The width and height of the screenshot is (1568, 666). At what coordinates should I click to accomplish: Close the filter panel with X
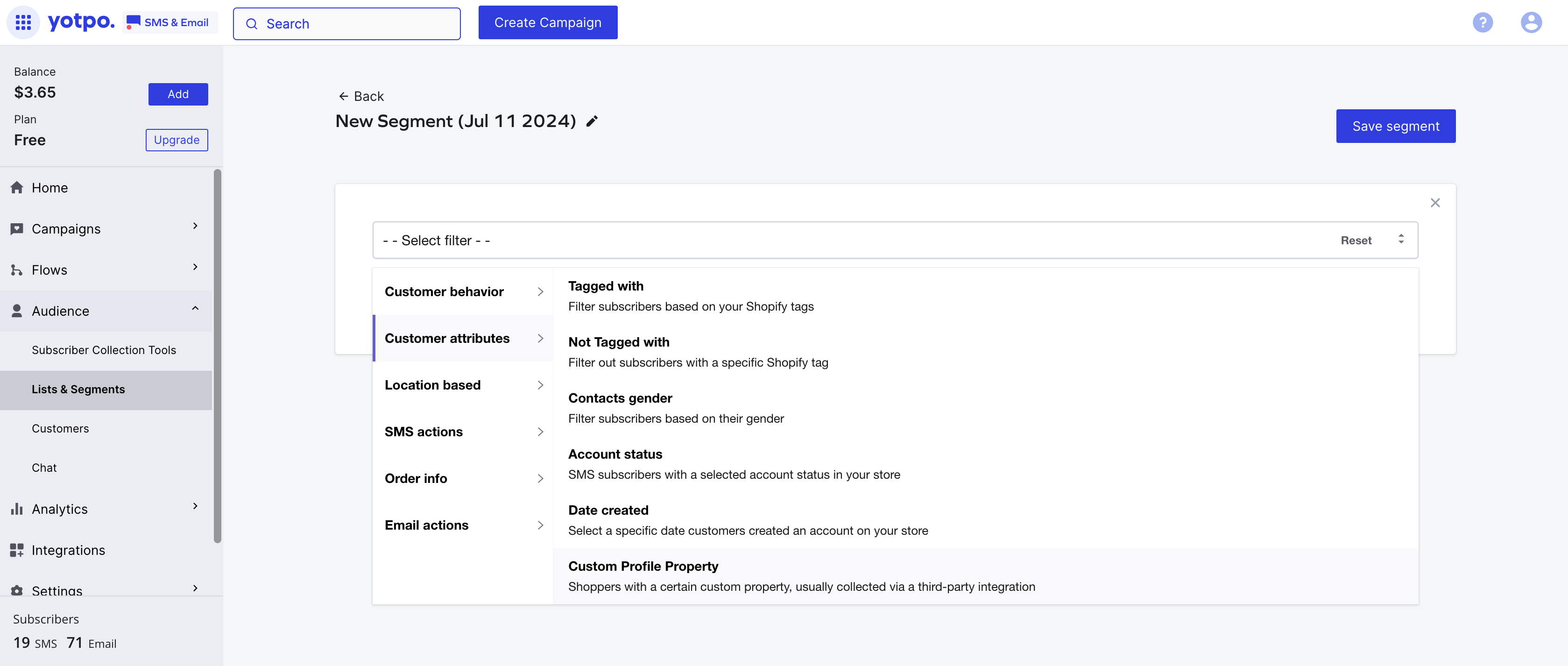coord(1435,203)
